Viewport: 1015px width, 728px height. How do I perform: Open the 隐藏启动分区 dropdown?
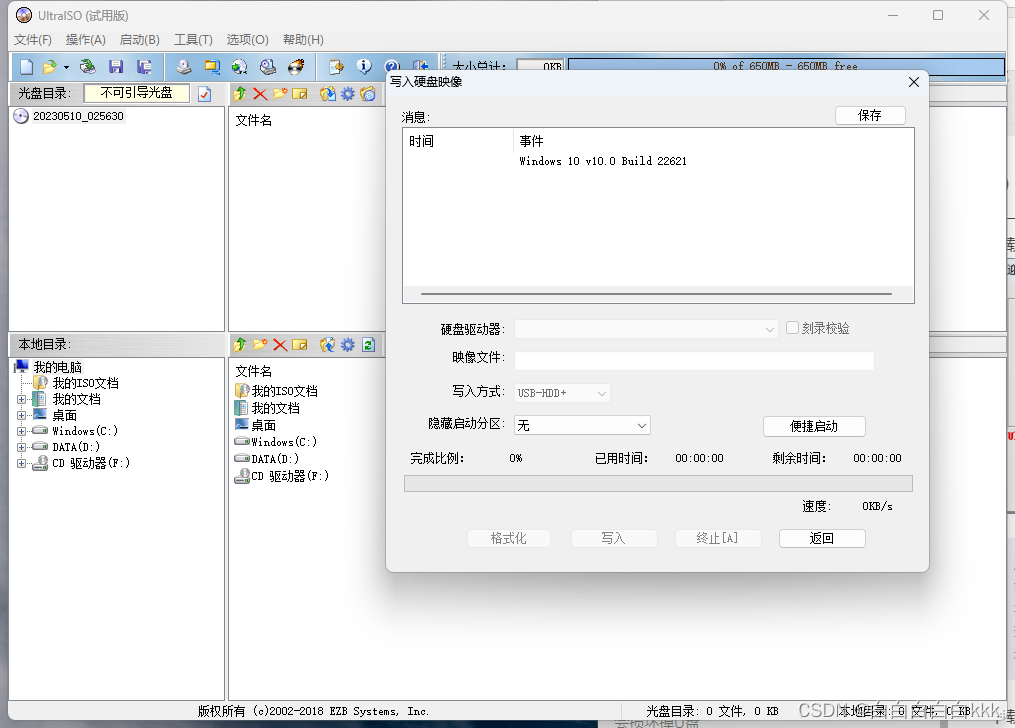pyautogui.click(x=641, y=425)
